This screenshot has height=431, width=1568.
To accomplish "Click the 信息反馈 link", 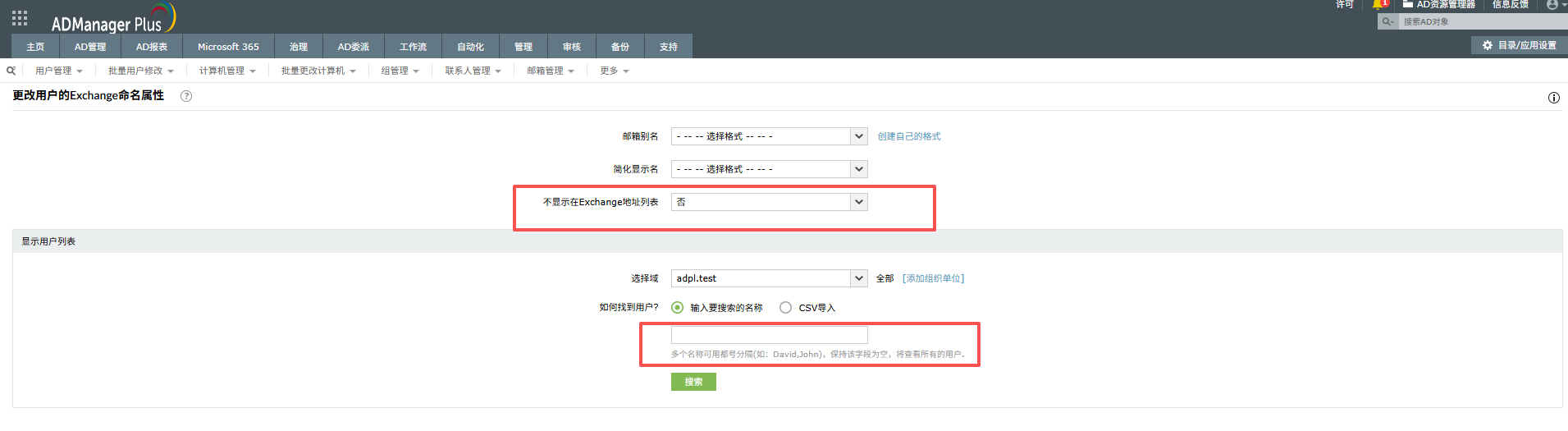I will 1510,4.
